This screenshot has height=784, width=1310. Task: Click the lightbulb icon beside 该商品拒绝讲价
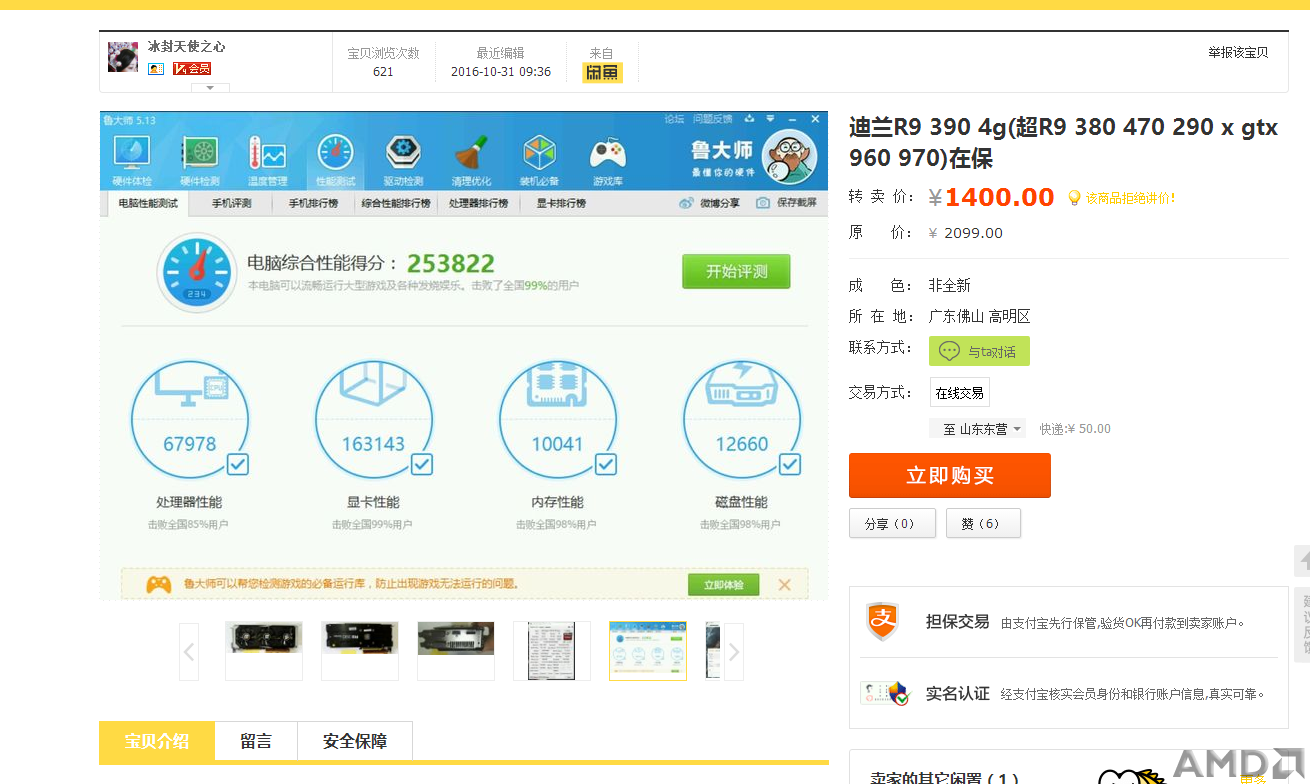1075,198
